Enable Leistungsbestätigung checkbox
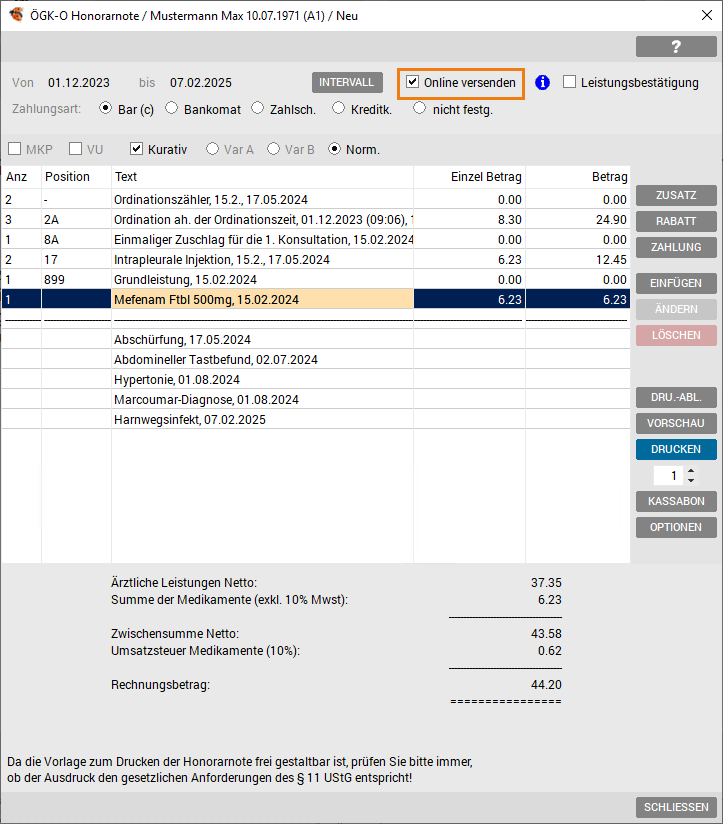The width and height of the screenshot is (723, 824). [569, 82]
